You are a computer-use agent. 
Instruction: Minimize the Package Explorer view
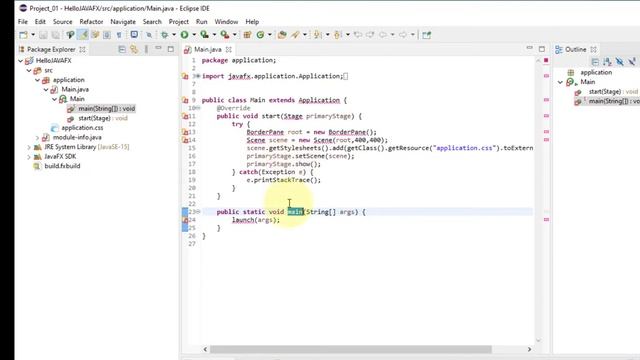click(x=158, y=49)
